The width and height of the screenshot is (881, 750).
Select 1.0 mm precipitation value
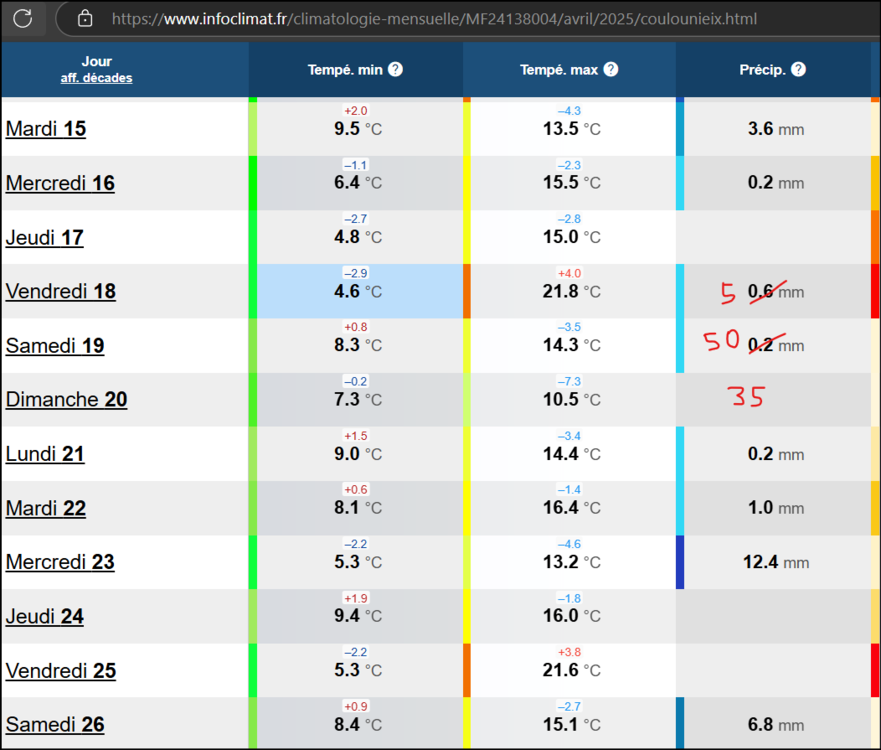pyautogui.click(x=775, y=508)
